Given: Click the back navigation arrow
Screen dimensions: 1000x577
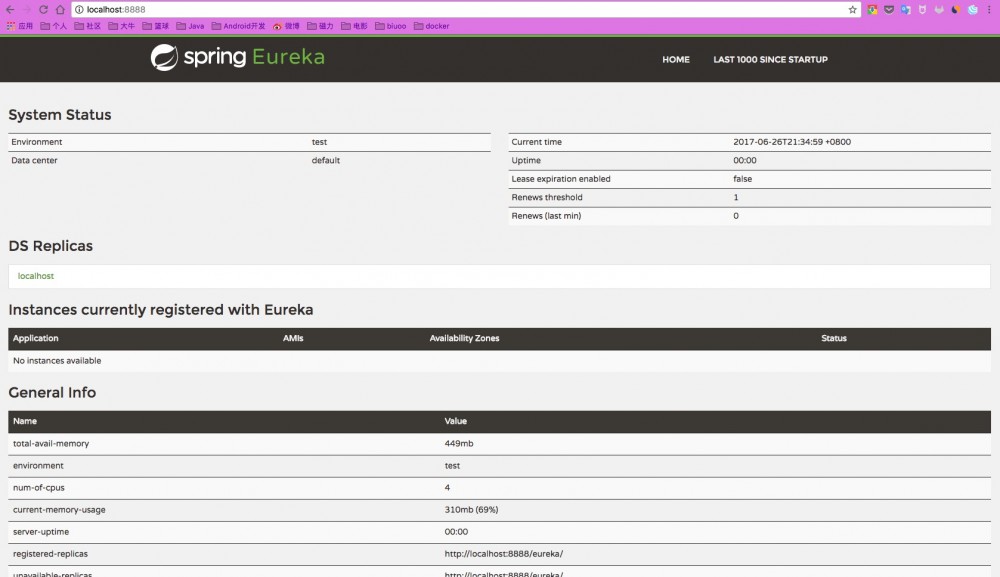Looking at the screenshot, I should coord(11,8).
